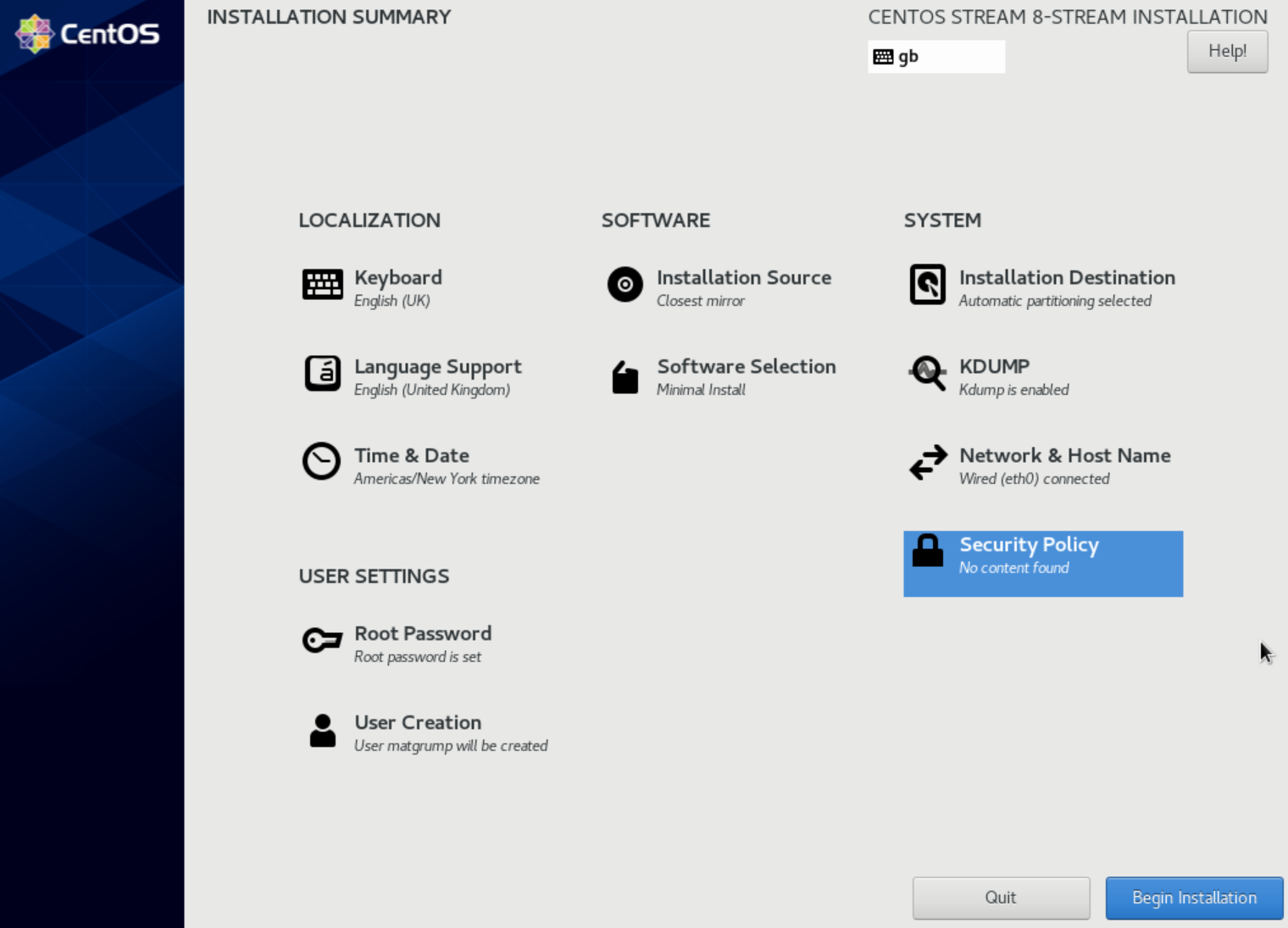This screenshot has height=928, width=1288.
Task: Open the KDUMP magnifier icon
Action: (928, 373)
